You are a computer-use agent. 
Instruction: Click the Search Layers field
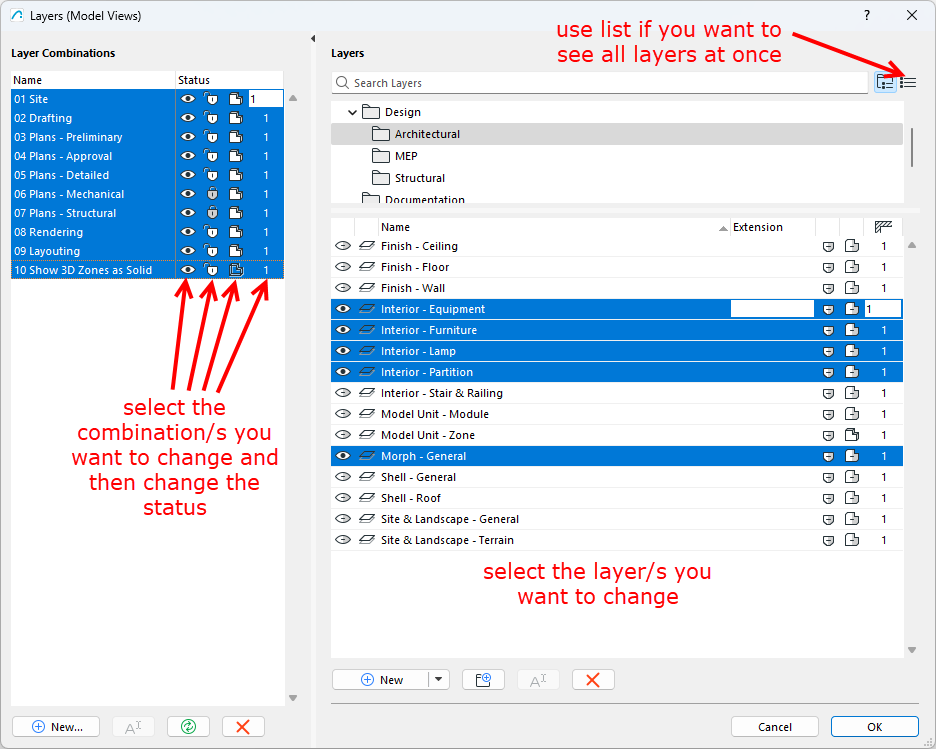click(599, 83)
